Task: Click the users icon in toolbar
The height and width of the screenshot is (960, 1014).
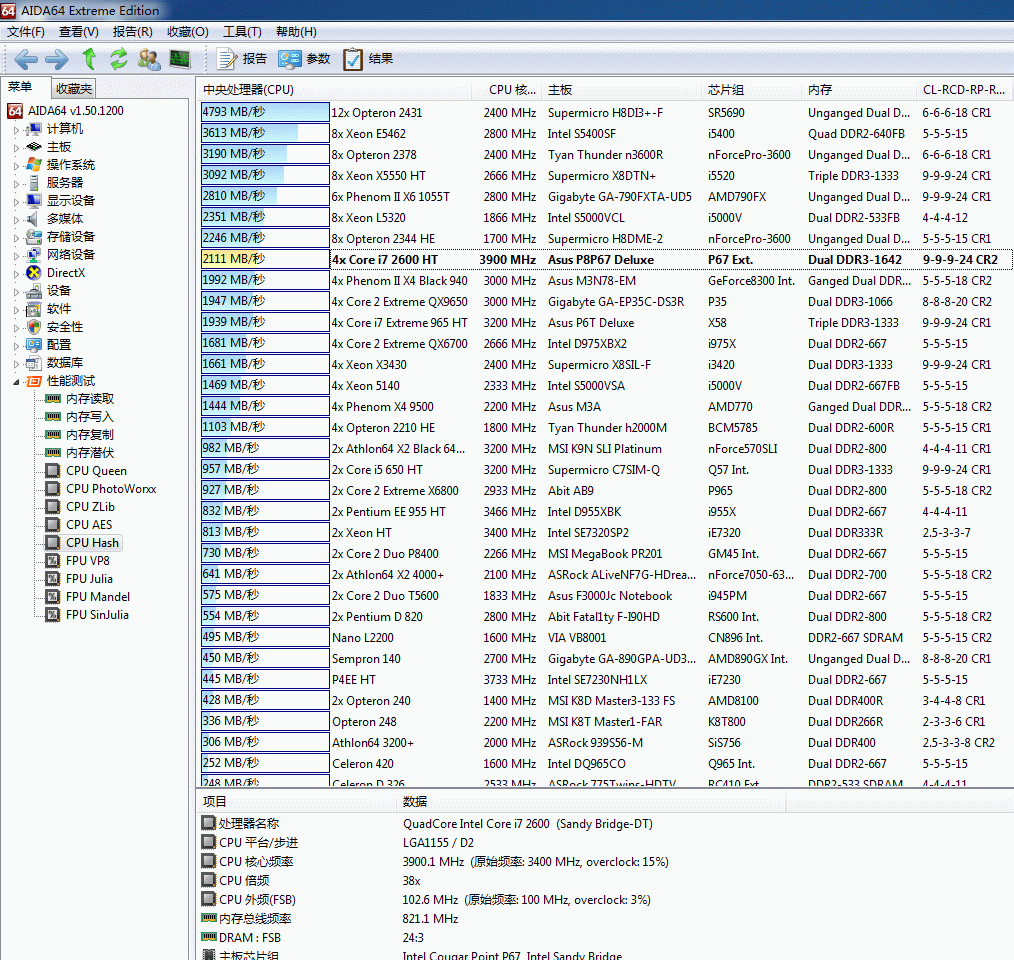Action: coord(149,59)
